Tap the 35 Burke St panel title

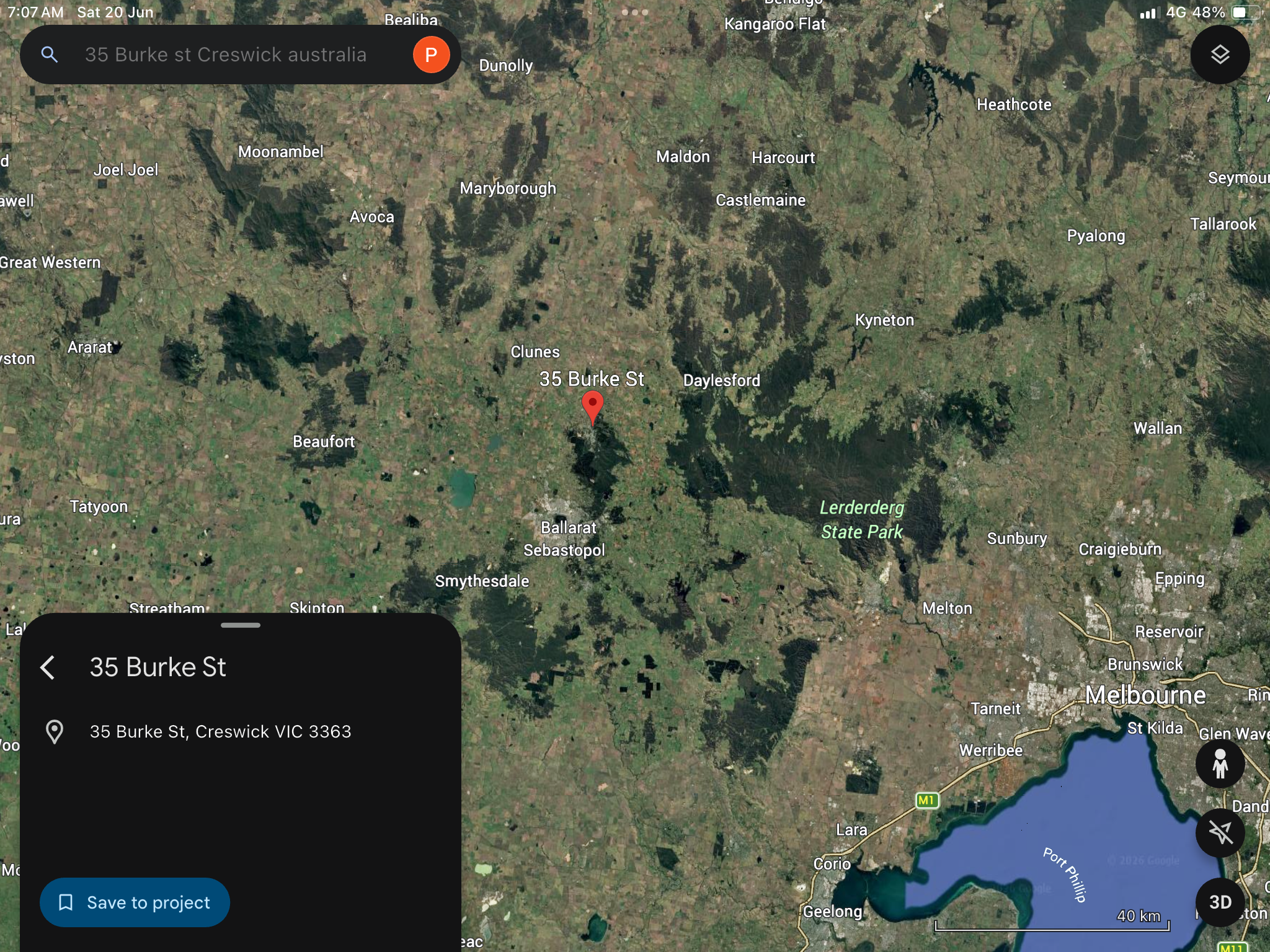click(158, 668)
